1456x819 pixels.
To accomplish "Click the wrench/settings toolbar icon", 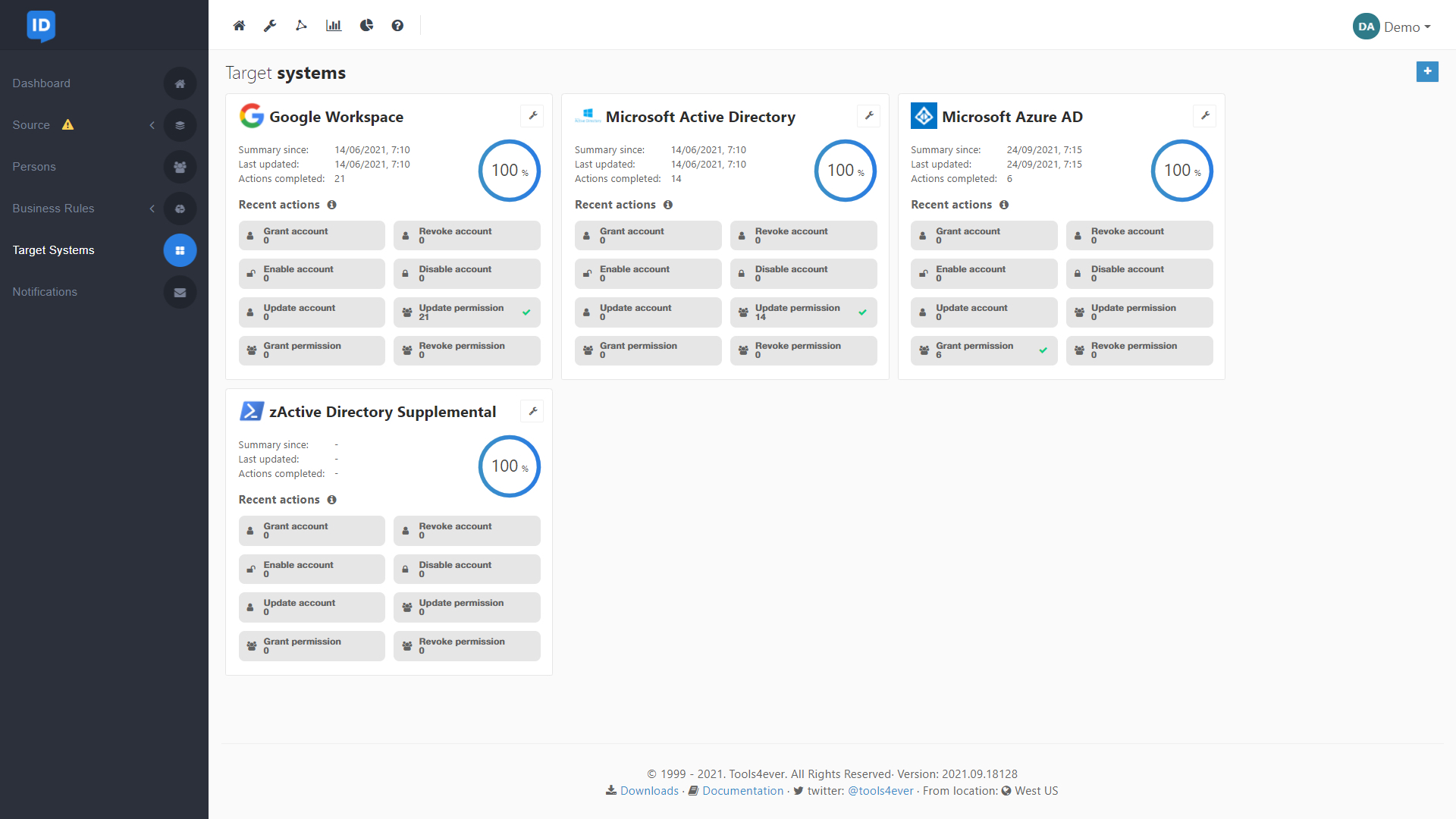I will (x=270, y=25).
